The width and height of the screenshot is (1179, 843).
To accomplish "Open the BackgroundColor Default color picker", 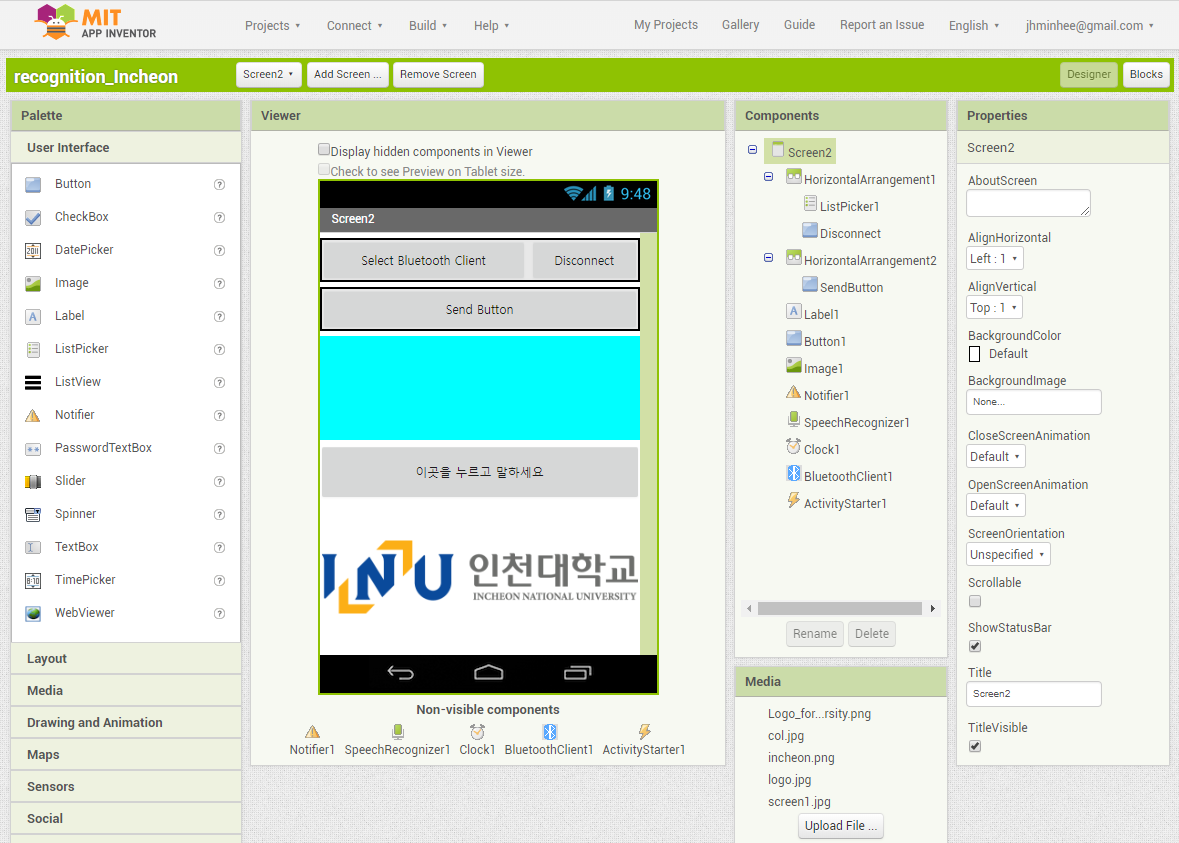I will [975, 354].
